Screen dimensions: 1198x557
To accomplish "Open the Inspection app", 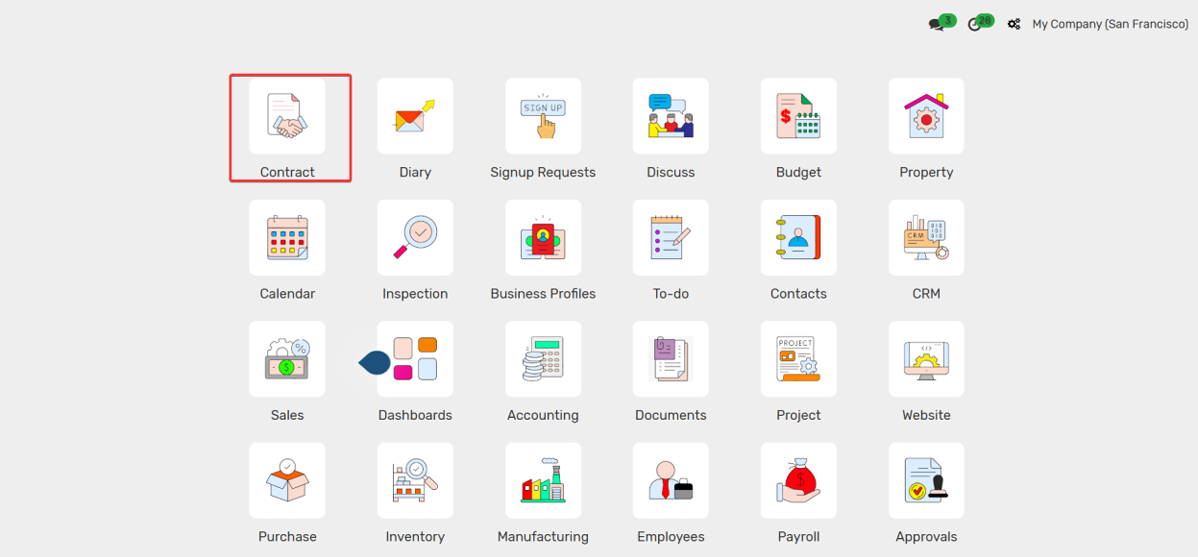I will coord(415,238).
